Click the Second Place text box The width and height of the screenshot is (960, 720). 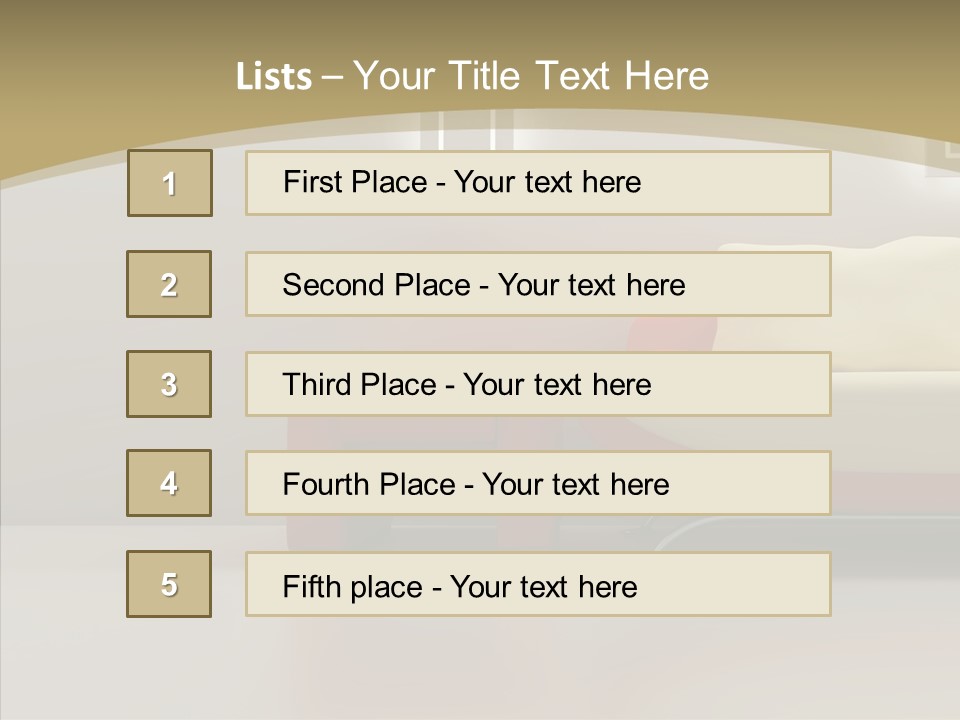[x=538, y=284]
